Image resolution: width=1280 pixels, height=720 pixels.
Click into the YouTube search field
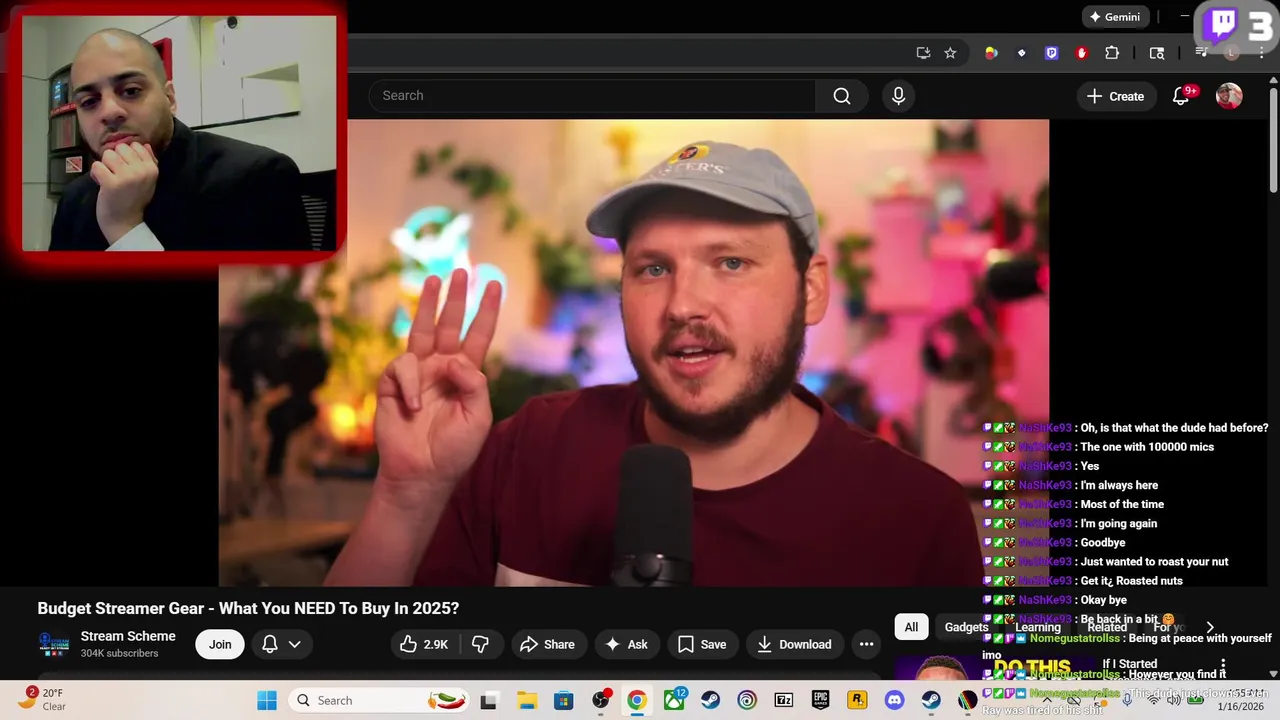pos(592,96)
